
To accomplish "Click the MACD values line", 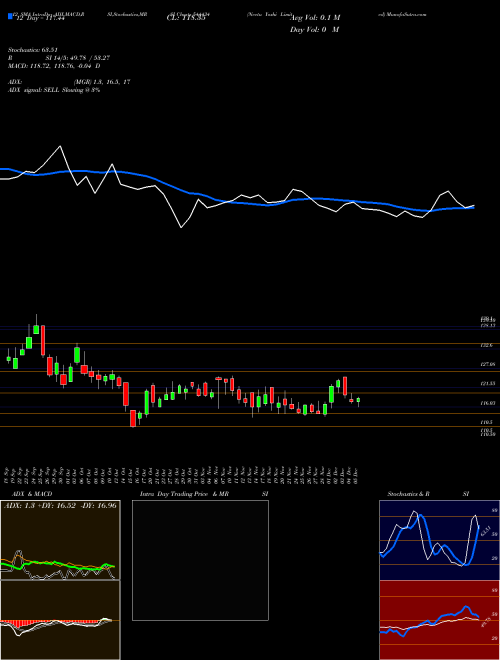I will click(54, 66).
